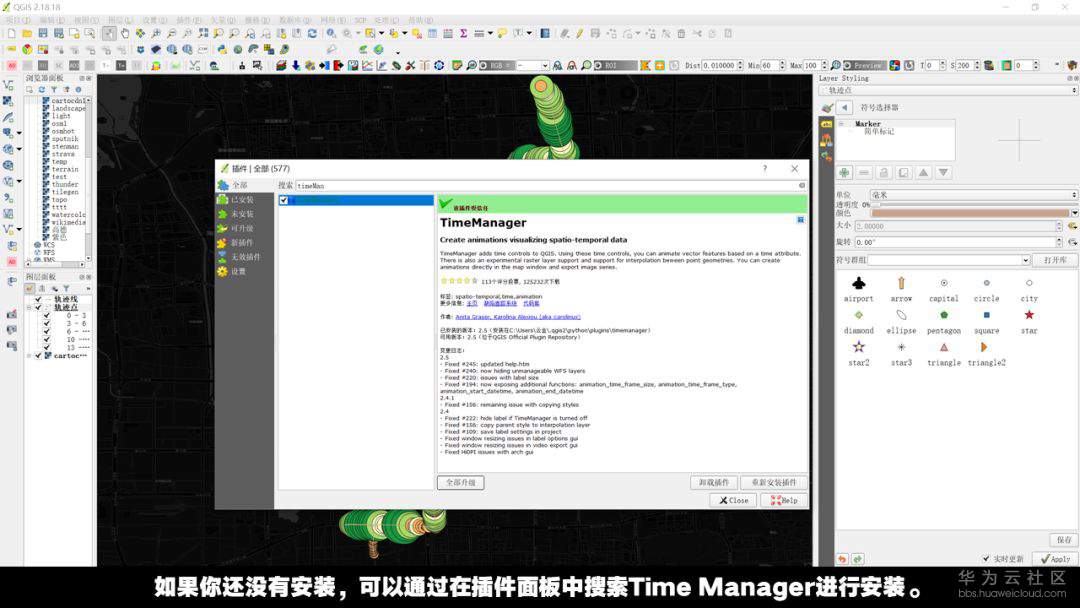This screenshot has height=608, width=1080.
Task: Expand the cartoc layer tree
Action: click(x=30, y=356)
